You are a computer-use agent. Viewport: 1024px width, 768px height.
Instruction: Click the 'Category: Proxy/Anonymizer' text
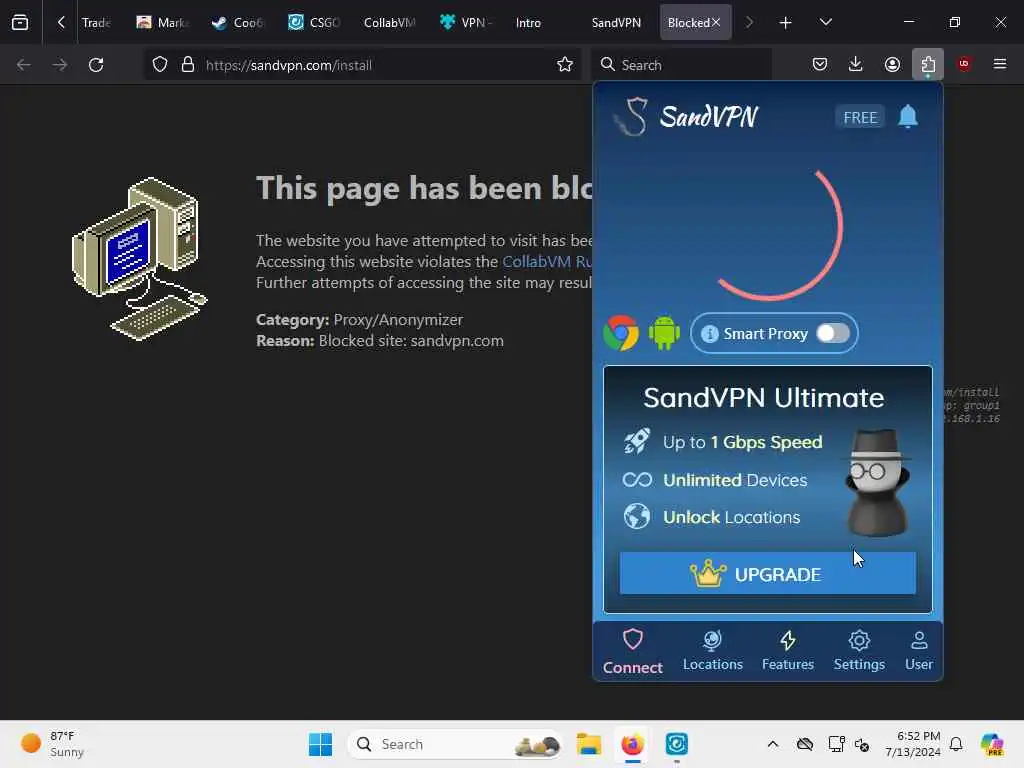[359, 319]
